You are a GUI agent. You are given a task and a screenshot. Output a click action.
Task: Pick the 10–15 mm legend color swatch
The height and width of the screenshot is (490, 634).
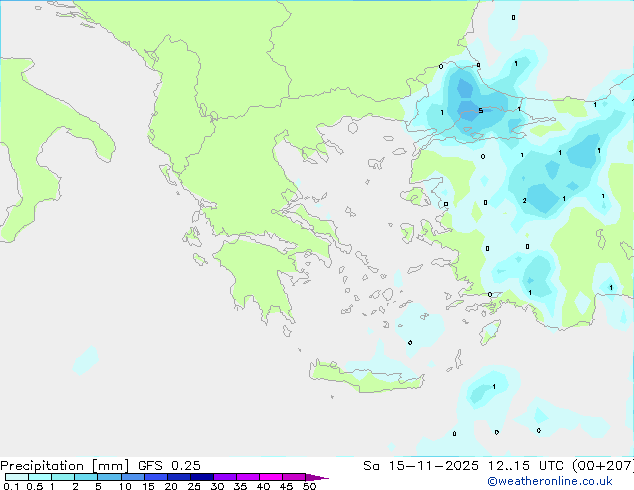(132, 477)
